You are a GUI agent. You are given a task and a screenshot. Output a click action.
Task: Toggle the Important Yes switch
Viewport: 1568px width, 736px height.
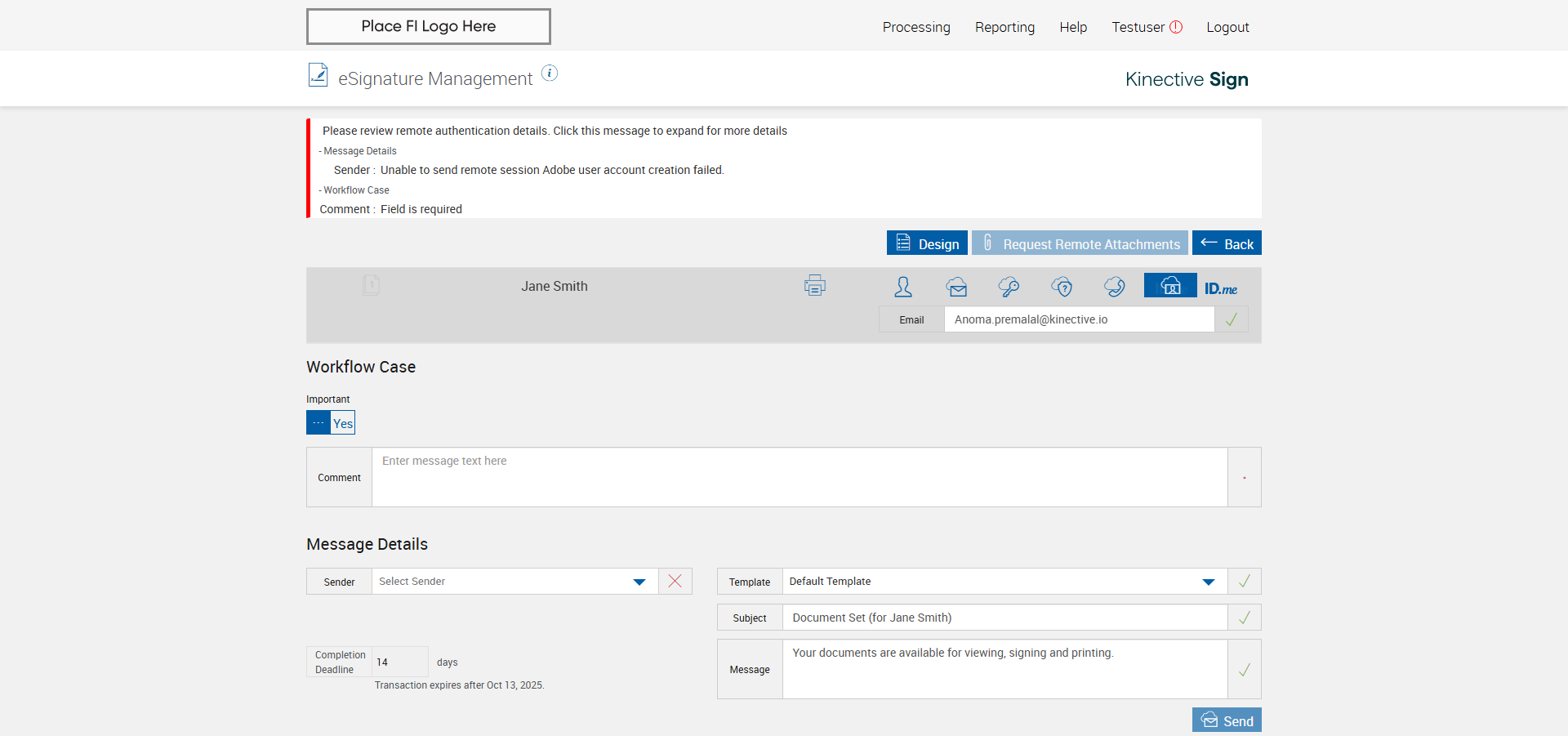(x=331, y=422)
